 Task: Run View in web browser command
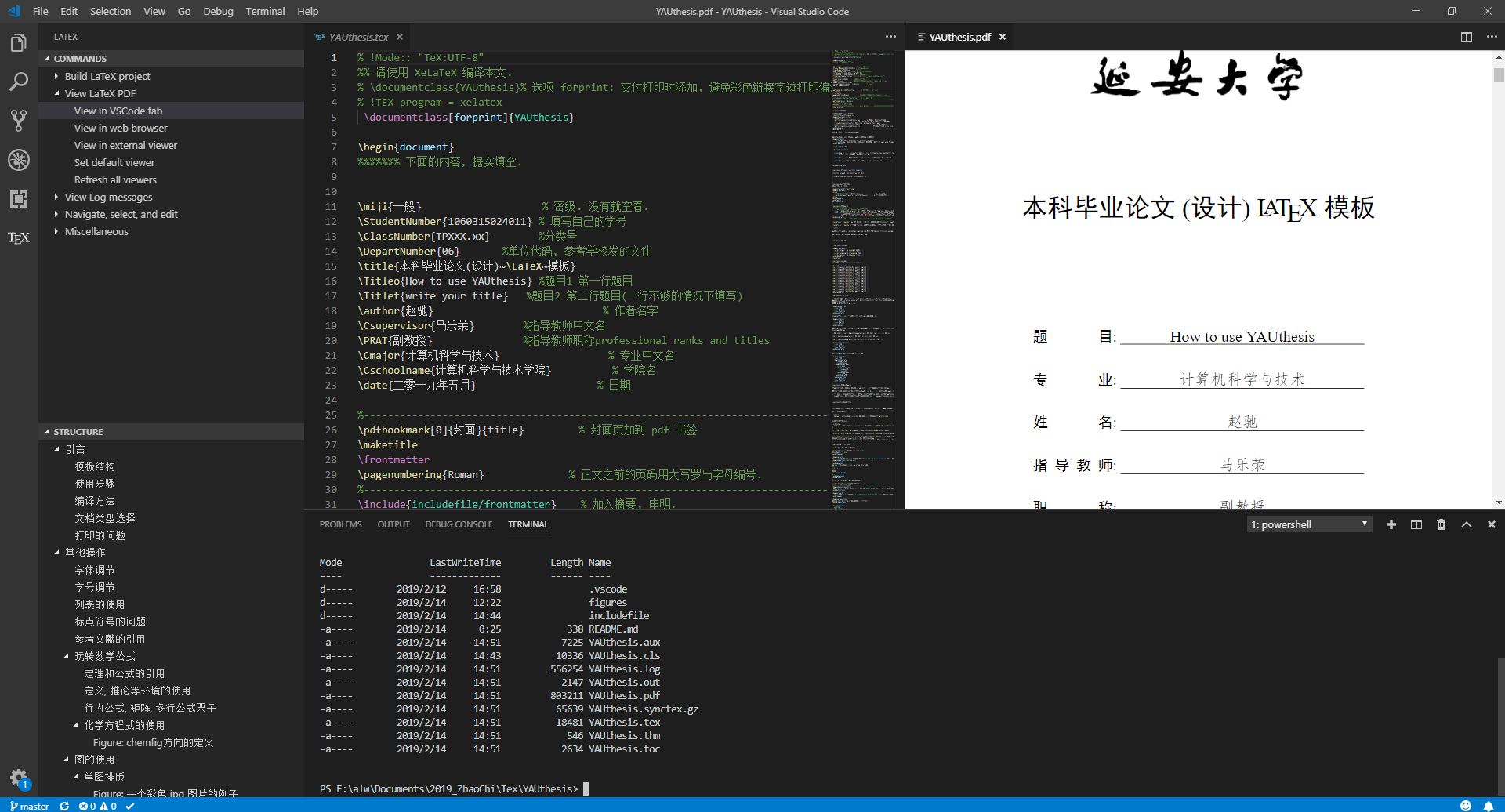pos(121,128)
